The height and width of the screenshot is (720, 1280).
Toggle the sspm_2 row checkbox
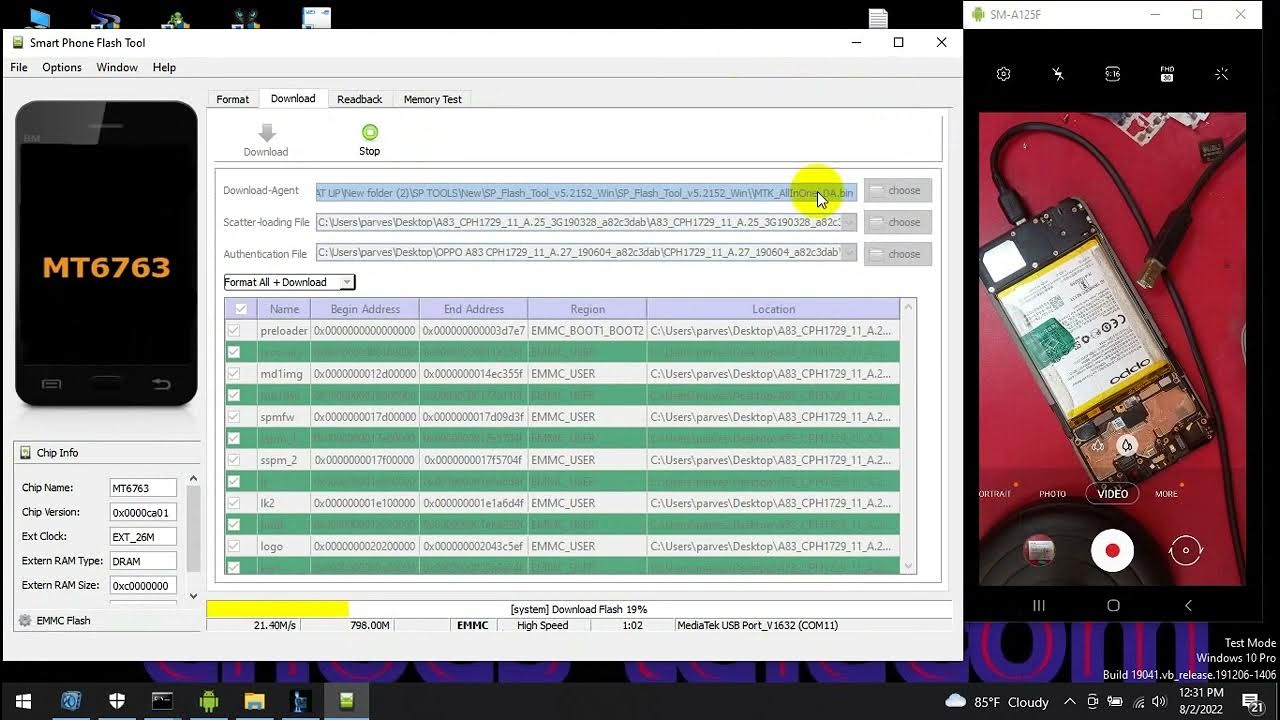pos(233,460)
